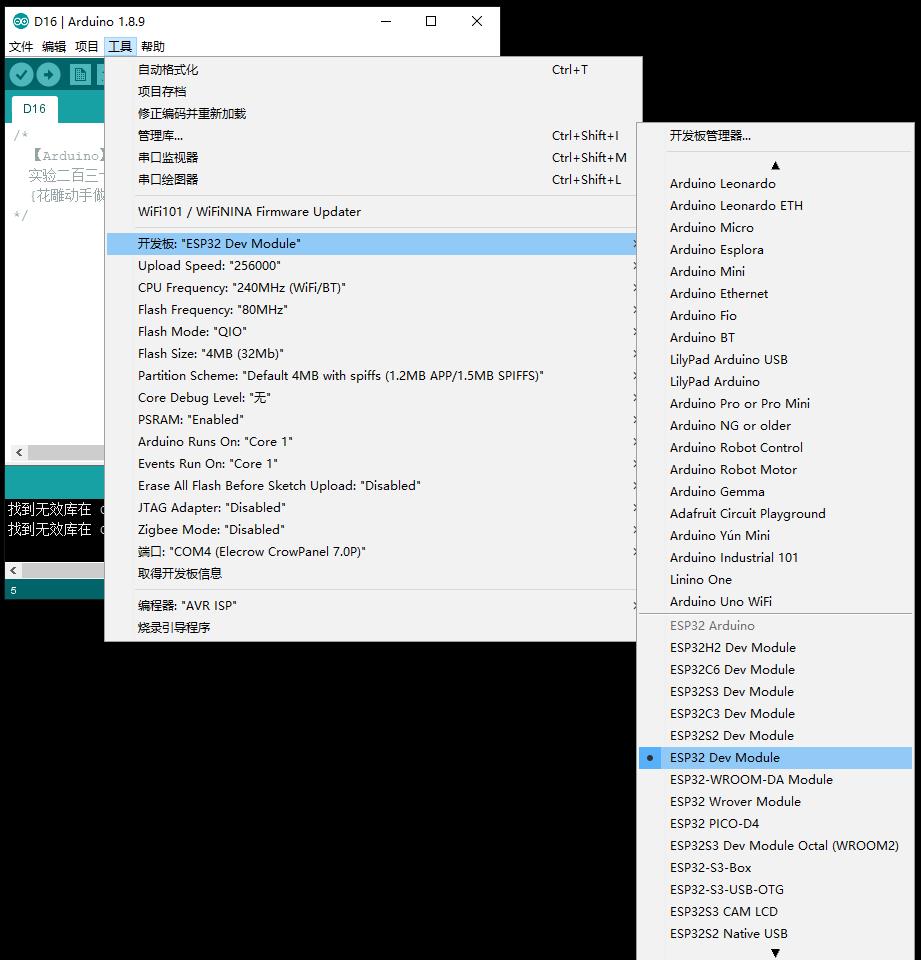Select ESP32 Wrover Module board
Screen dimensions: 921x960
point(775,802)
